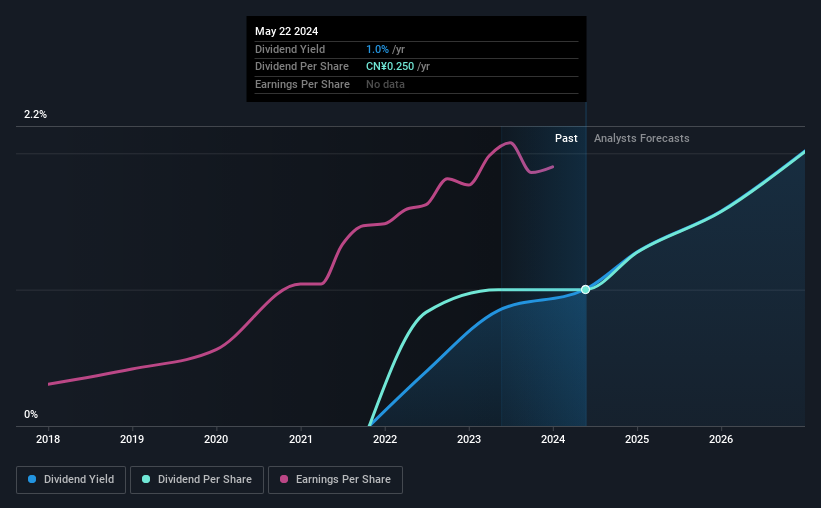Image resolution: width=821 pixels, height=508 pixels.
Task: Click the 2024 x-axis label
Action: coord(553,439)
